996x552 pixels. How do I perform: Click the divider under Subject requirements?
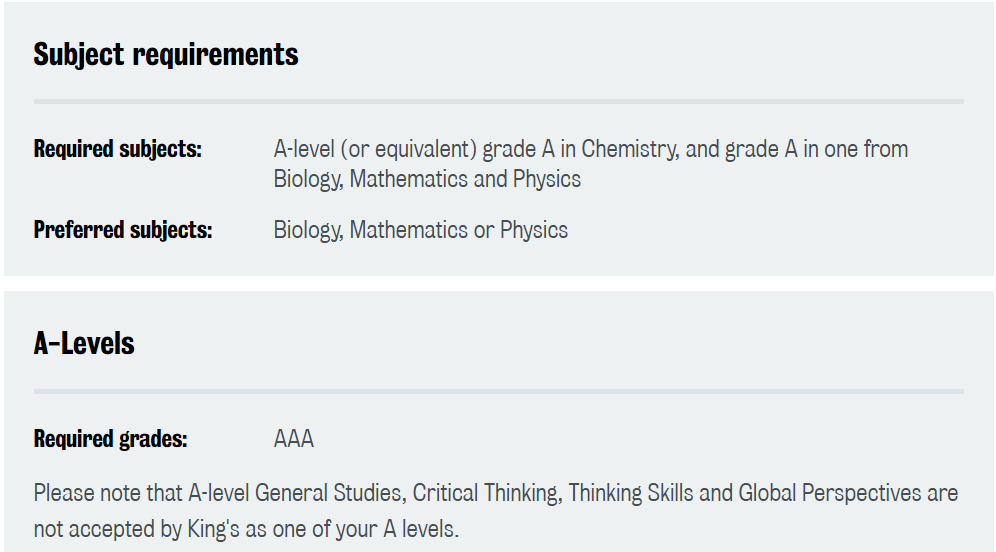tap(499, 102)
